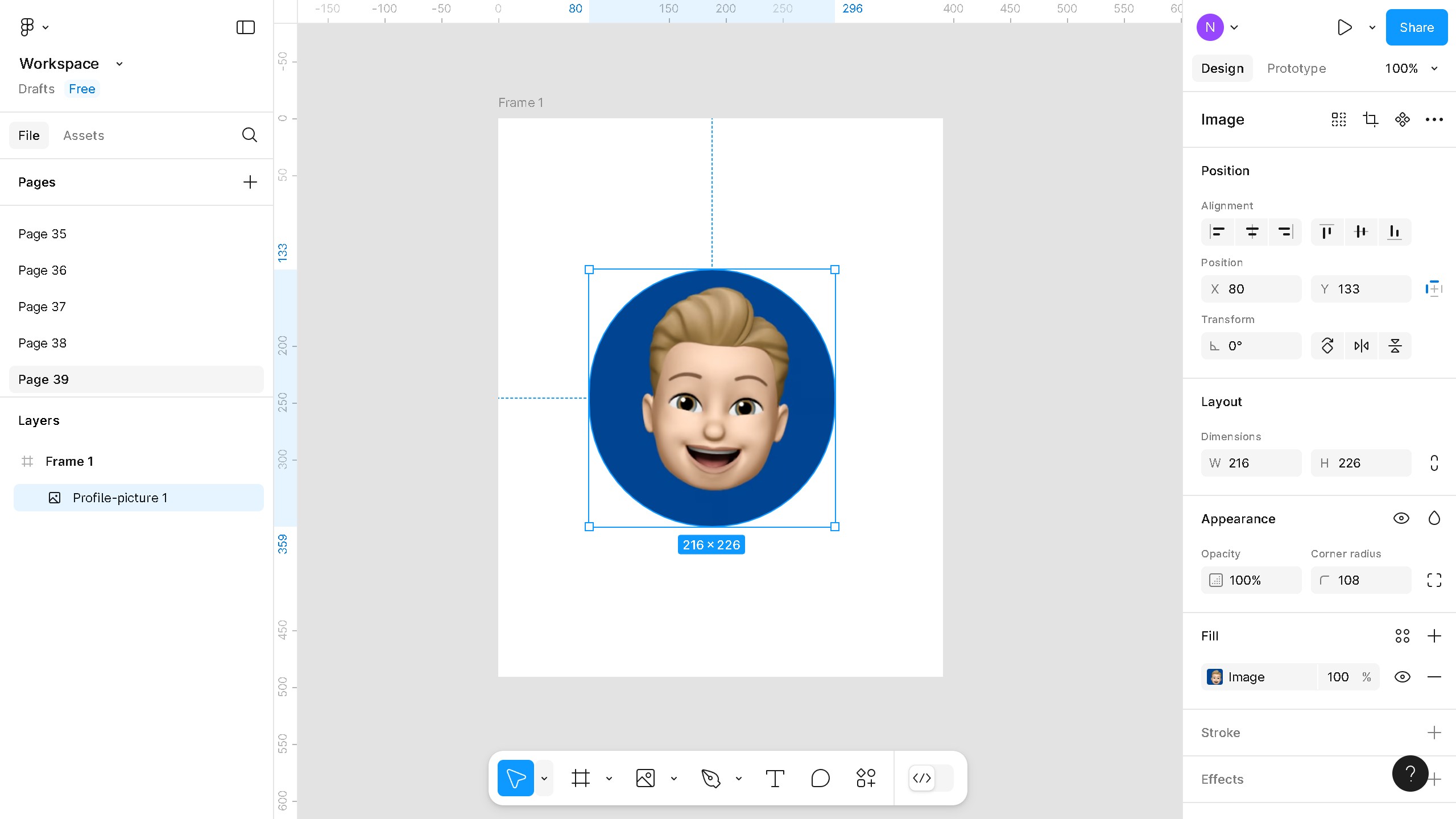Open the 100% zoom dropdown
This screenshot has width=1456, height=819.
click(x=1411, y=68)
